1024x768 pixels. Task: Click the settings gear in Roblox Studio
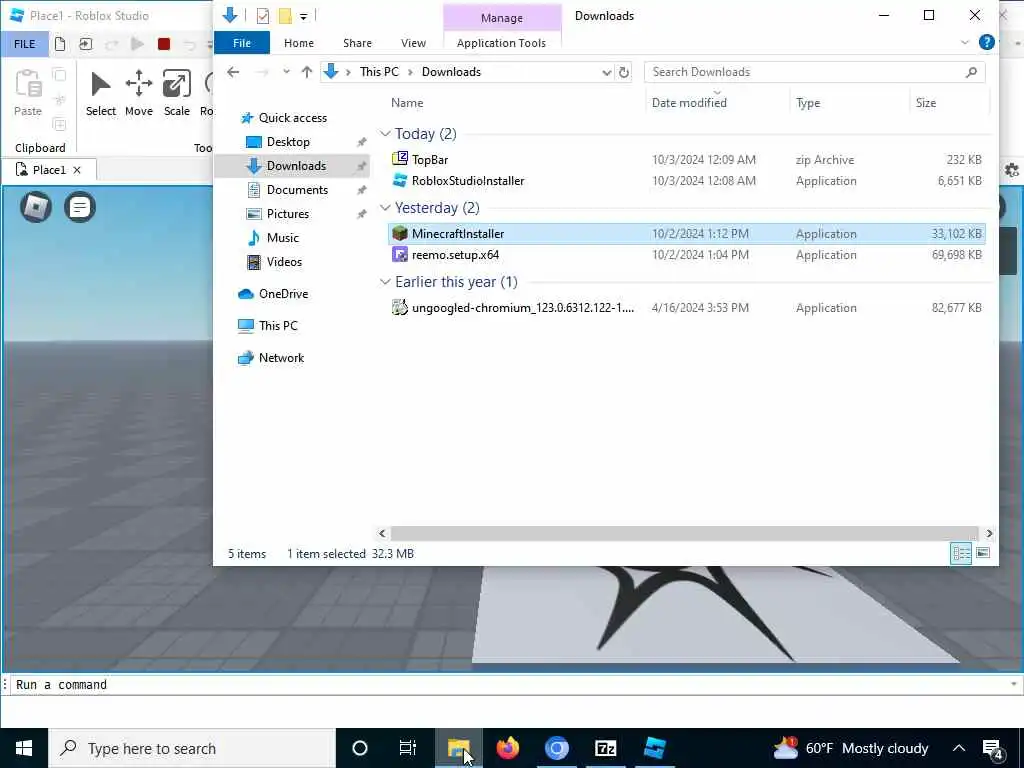point(1012,170)
